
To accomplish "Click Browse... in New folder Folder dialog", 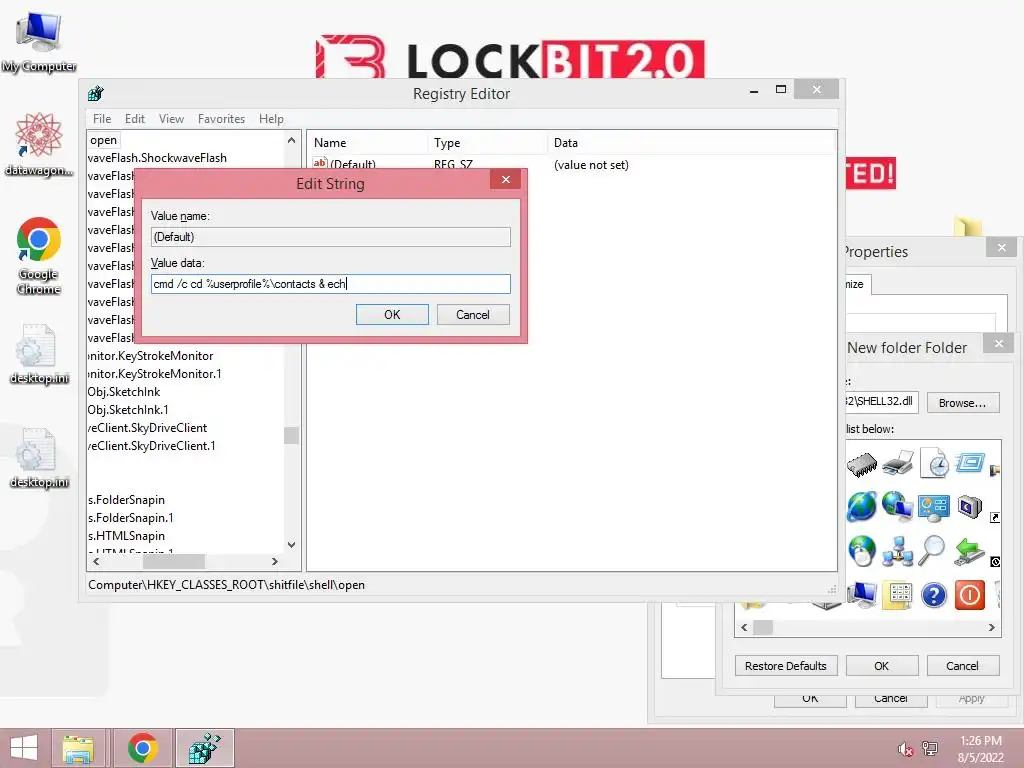I will coord(963,403).
